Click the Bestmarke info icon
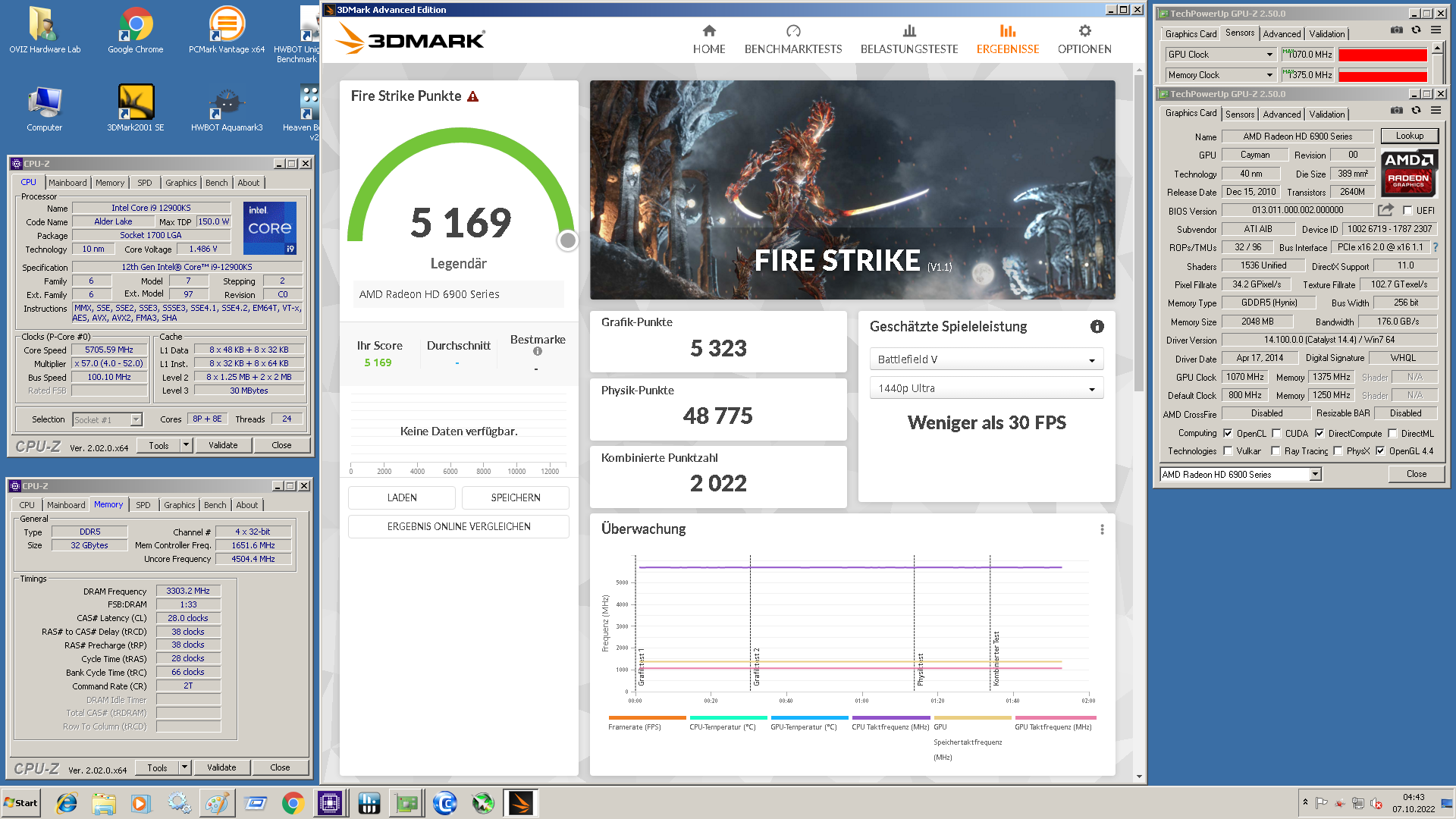The image size is (1456, 819). (x=538, y=351)
